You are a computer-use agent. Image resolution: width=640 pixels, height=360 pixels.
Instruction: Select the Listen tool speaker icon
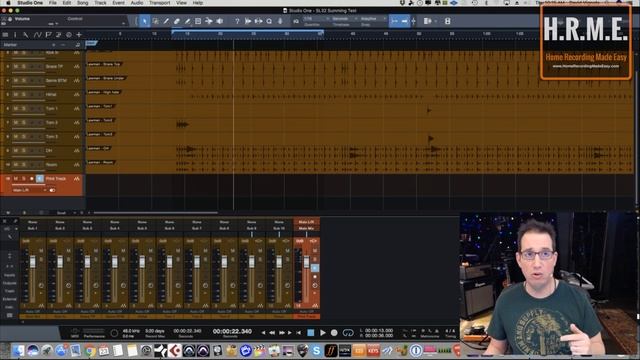tap(220, 21)
